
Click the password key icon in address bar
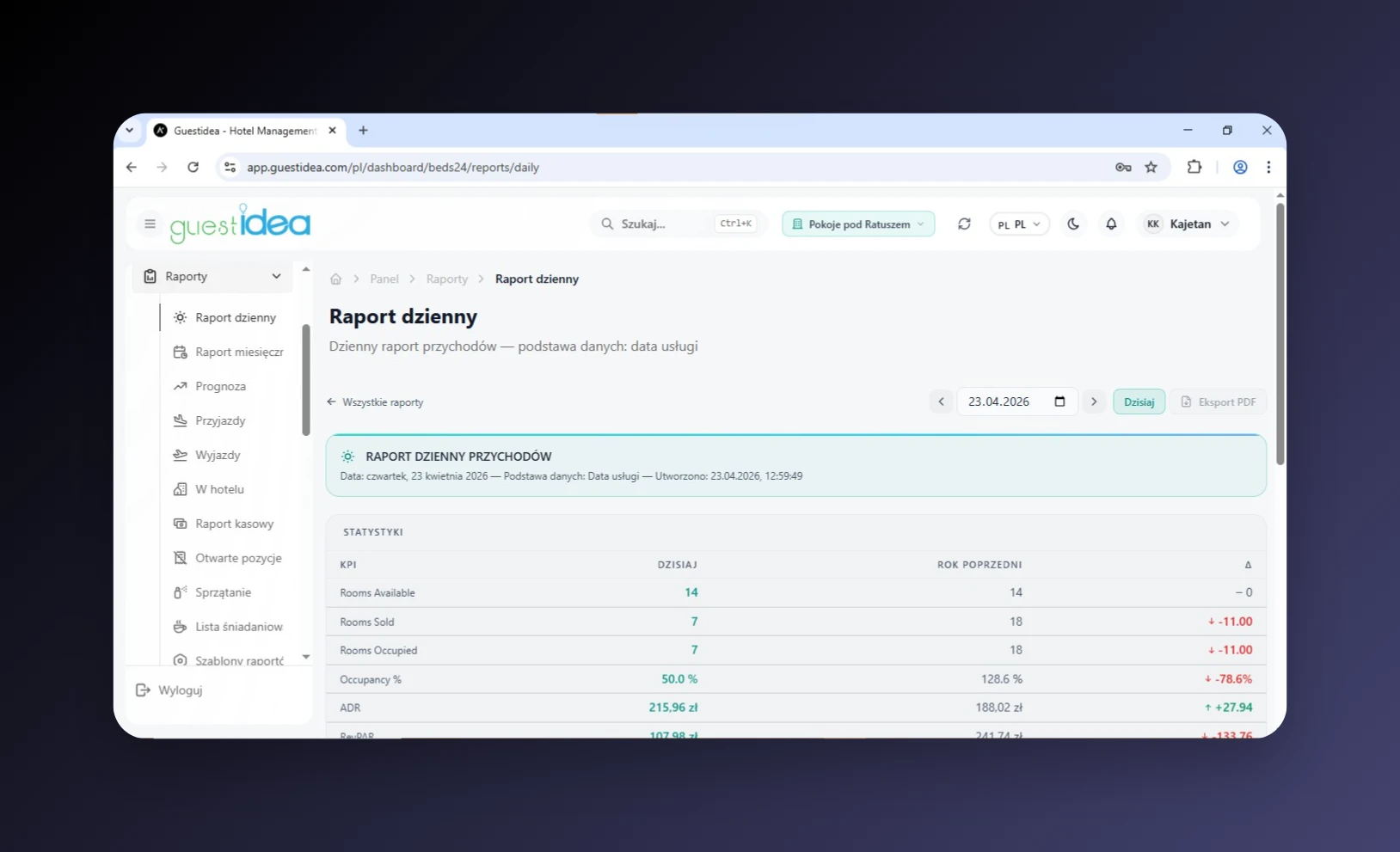coord(1123,168)
